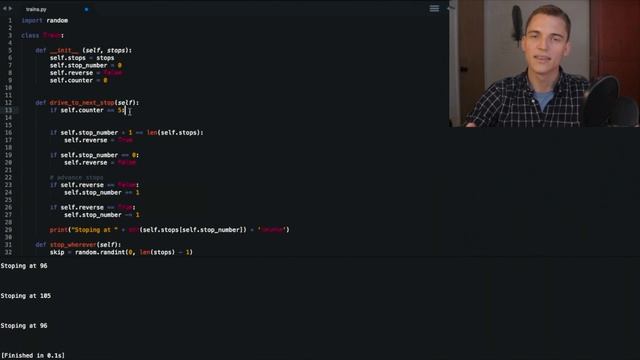Open the hamburger menu icon above the editor

pos(434,9)
